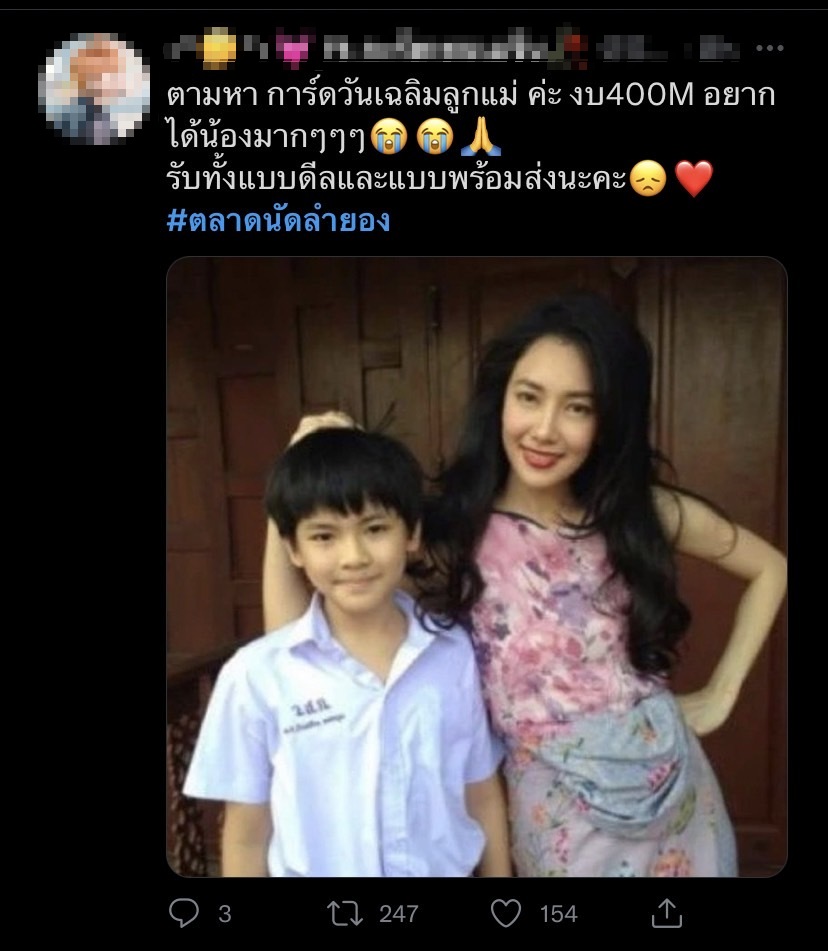View the 247 retweets count
This screenshot has width=828, height=951.
(x=399, y=914)
